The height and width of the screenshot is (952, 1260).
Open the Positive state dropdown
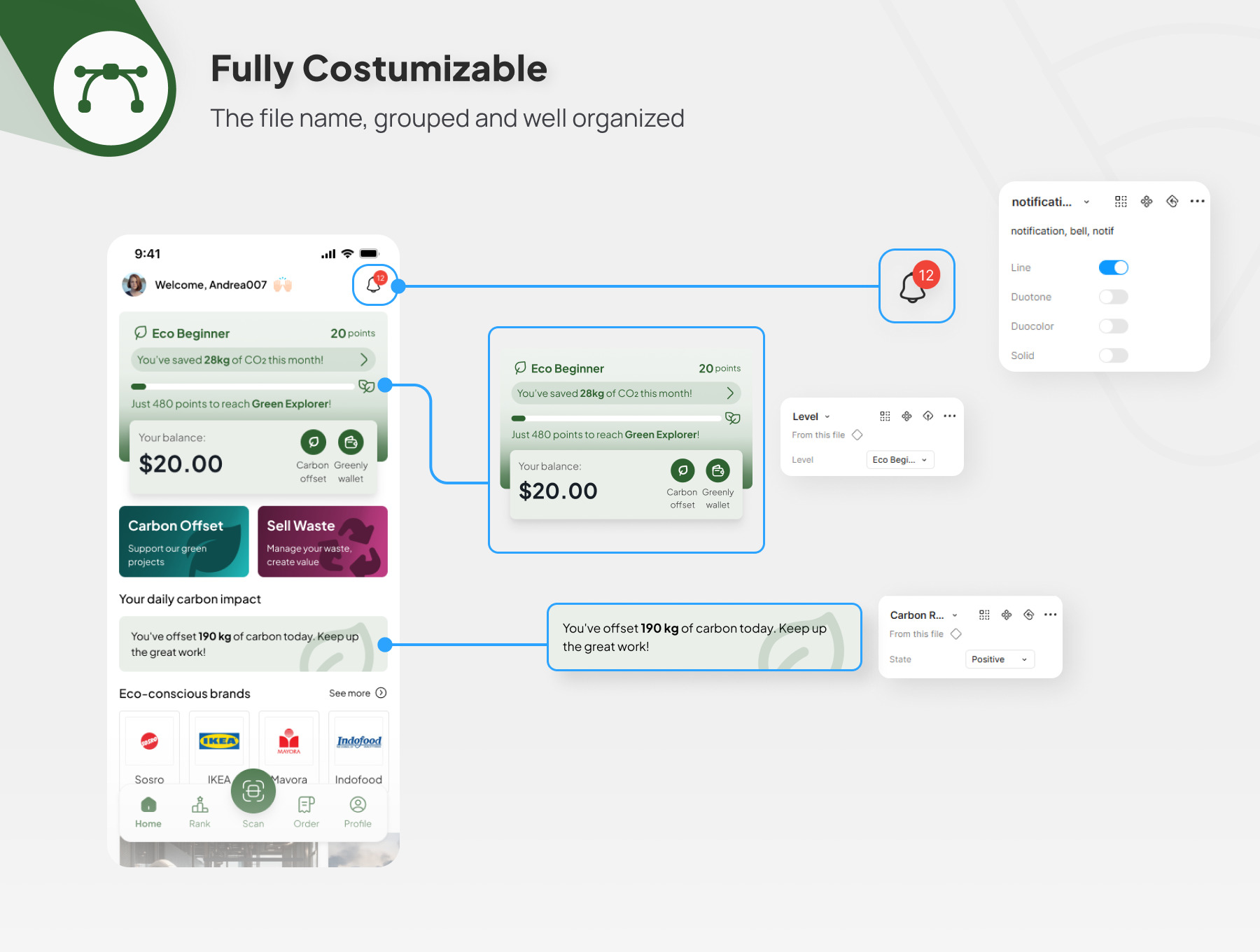[x=1000, y=659]
